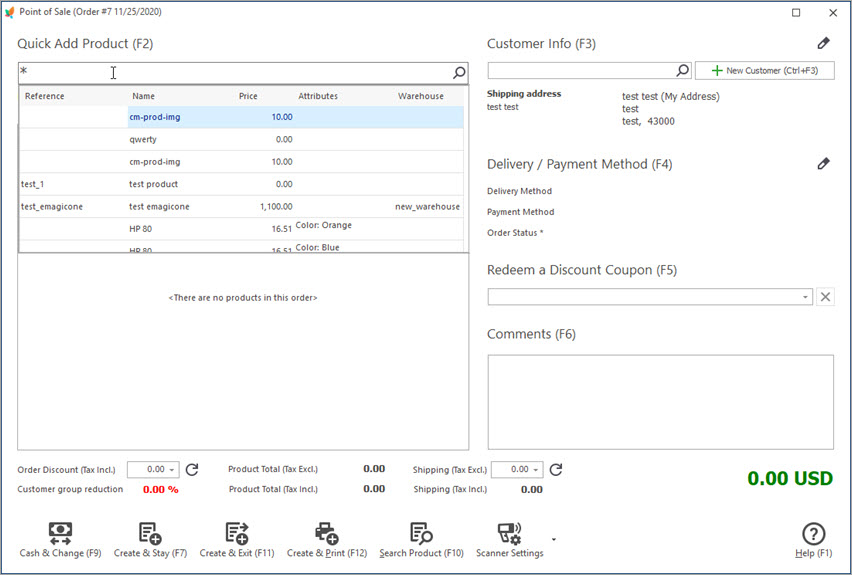Click the customer search magnifier icon
This screenshot has width=852, height=575.
tap(682, 70)
